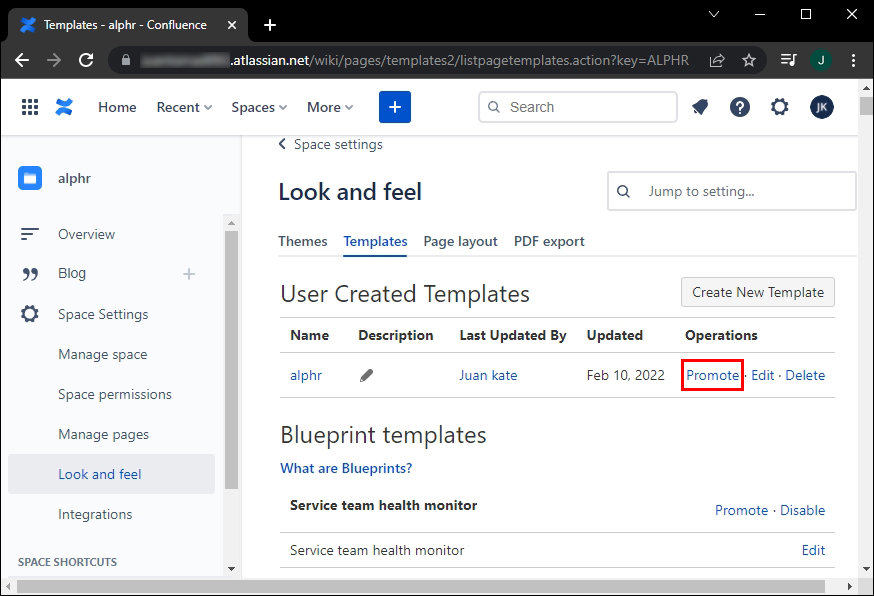Viewport: 874px width, 596px height.
Task: Add a blog post with plus icon
Action: tap(189, 274)
